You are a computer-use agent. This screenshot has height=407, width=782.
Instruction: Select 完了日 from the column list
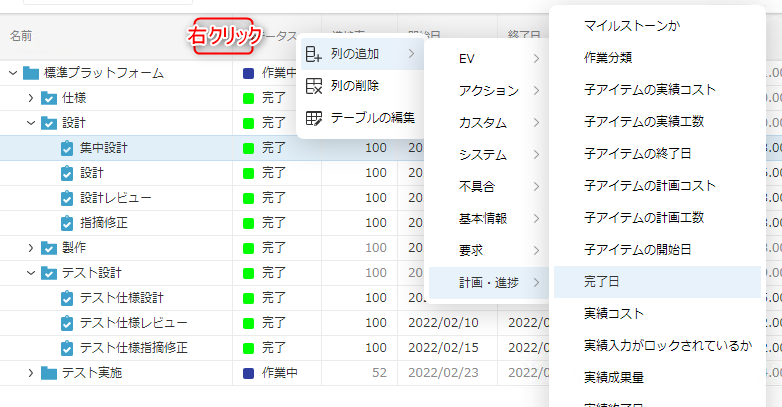pyautogui.click(x=602, y=282)
